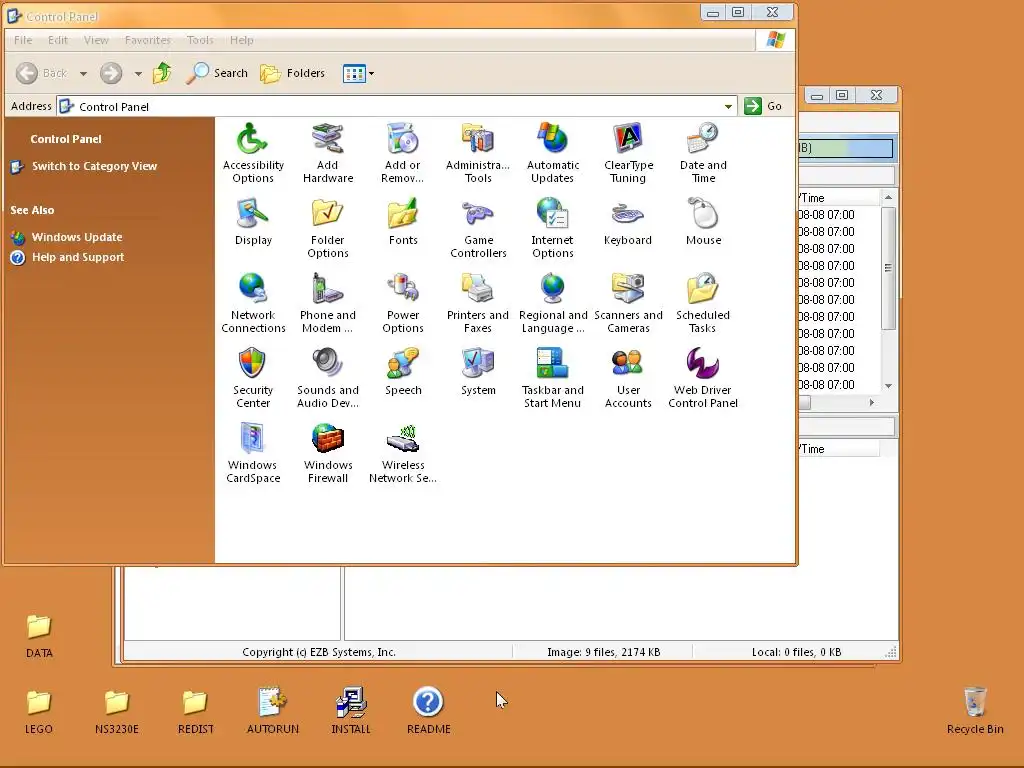Expand the Address bar dropdown
1024x768 pixels.
(728, 106)
